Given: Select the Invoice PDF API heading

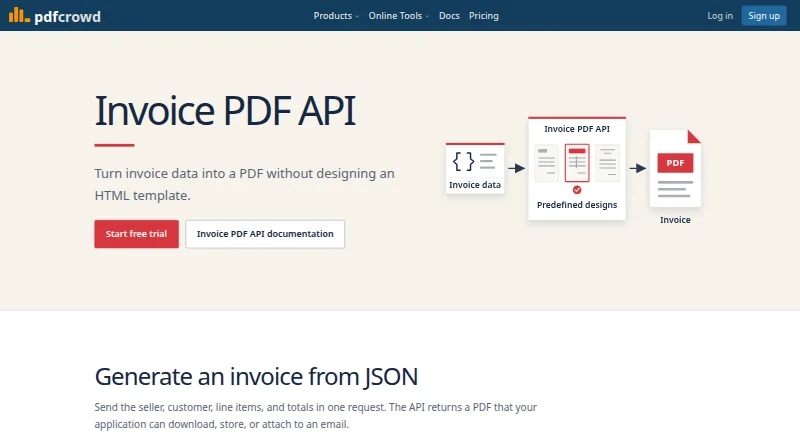Looking at the screenshot, I should click(225, 111).
